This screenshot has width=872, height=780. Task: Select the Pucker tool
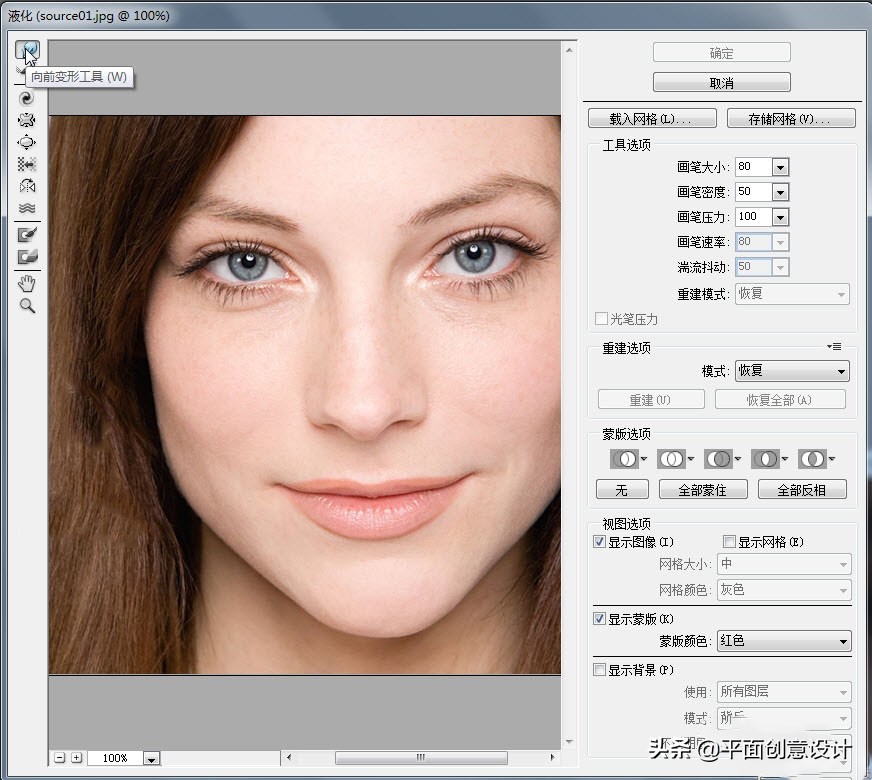point(27,120)
